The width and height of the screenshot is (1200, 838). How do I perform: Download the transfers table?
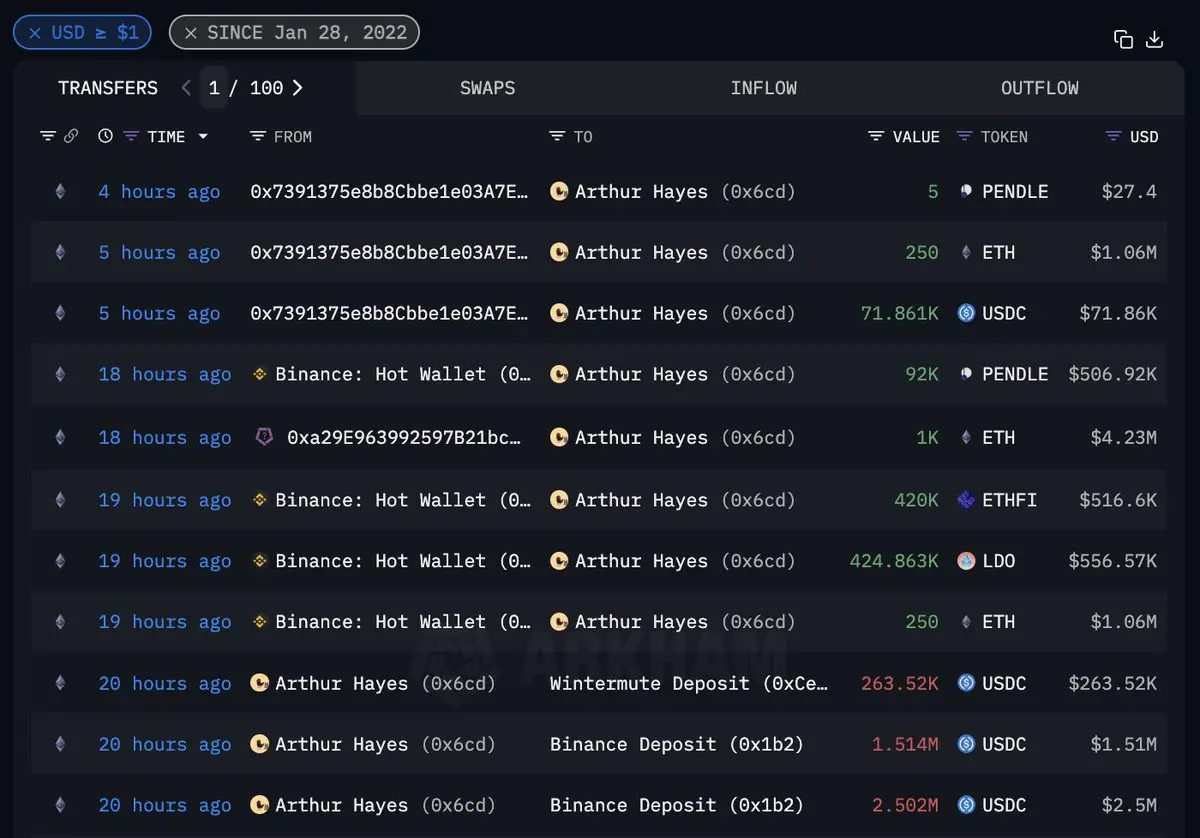(x=1154, y=39)
